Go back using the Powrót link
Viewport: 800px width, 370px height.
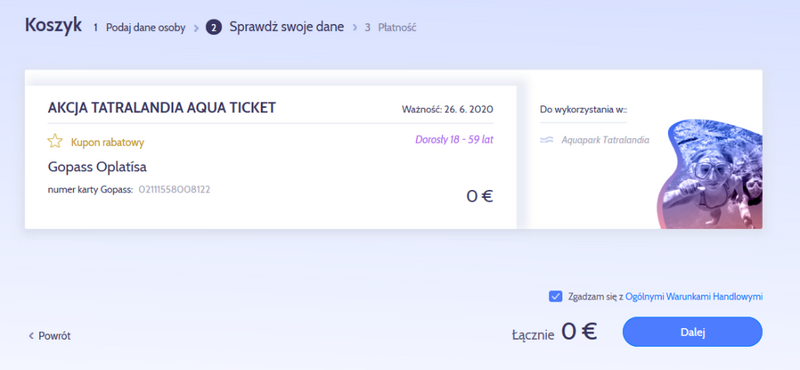[x=49, y=336]
